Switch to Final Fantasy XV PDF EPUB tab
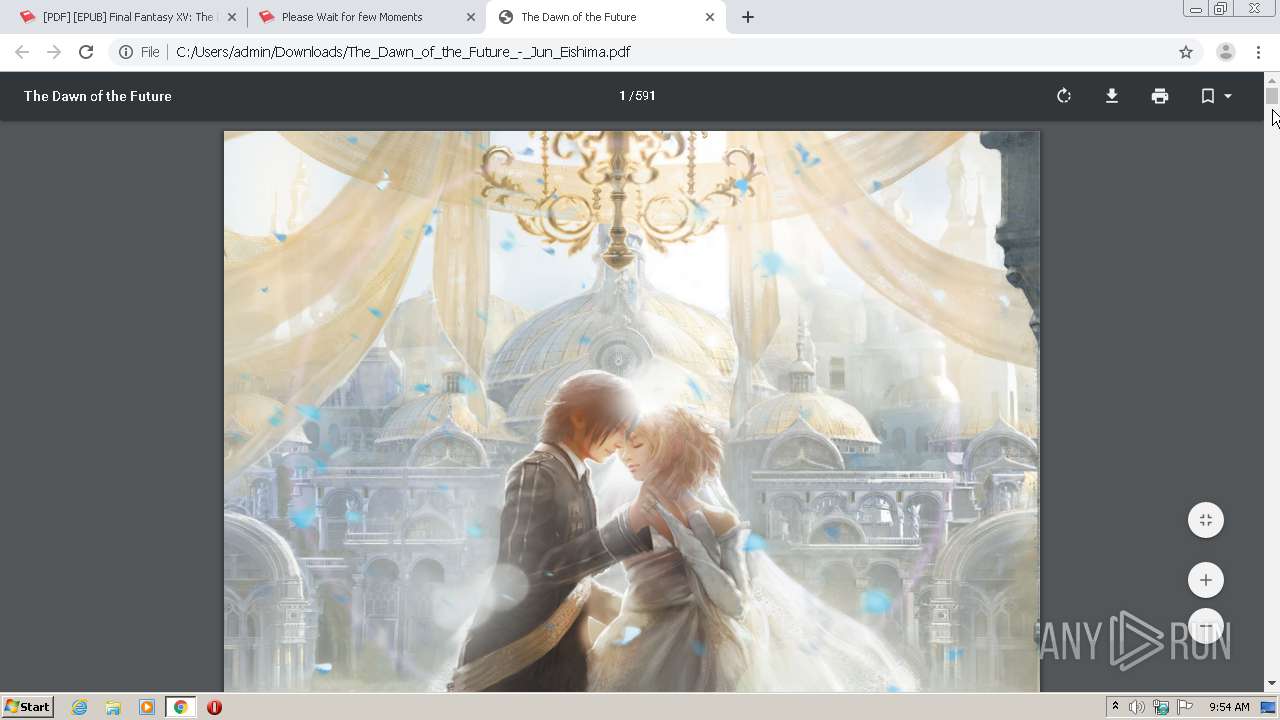 128,17
